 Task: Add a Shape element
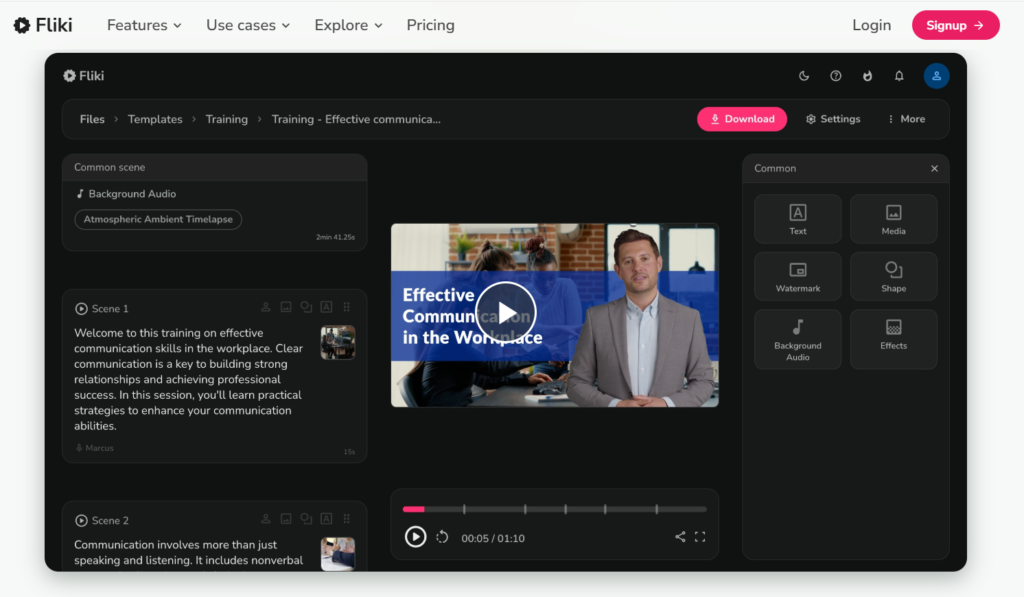(x=893, y=276)
